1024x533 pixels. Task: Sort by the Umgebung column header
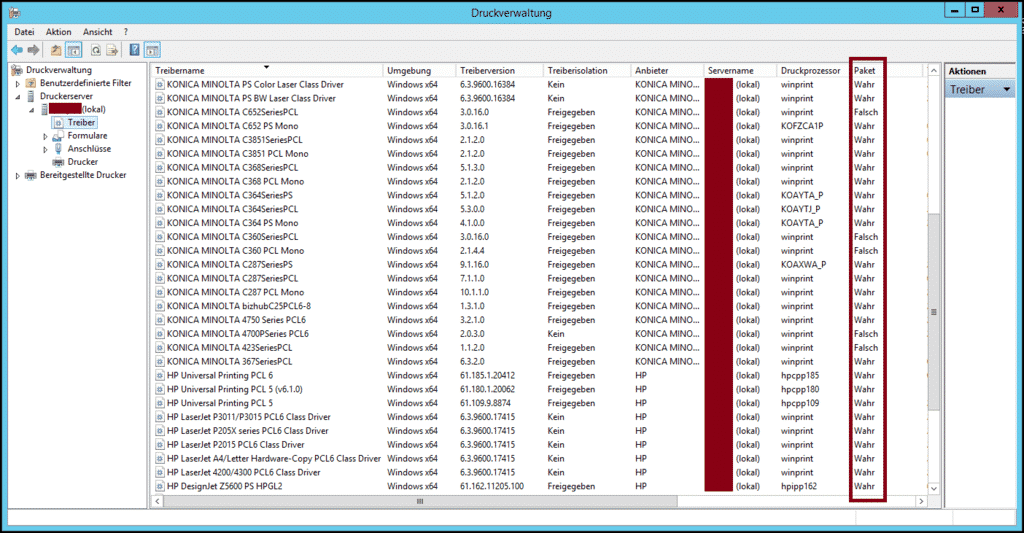coord(419,71)
